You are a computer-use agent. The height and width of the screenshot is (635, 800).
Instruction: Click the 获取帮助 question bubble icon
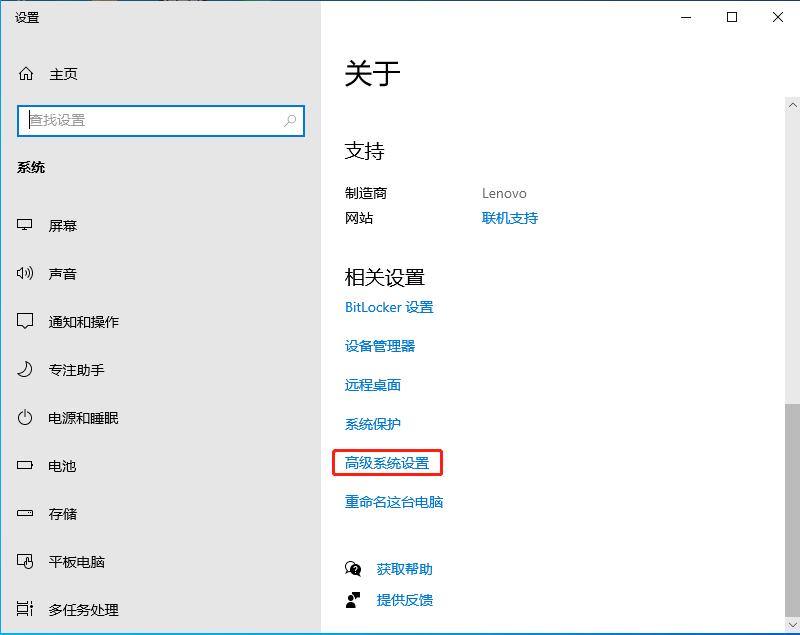[355, 568]
